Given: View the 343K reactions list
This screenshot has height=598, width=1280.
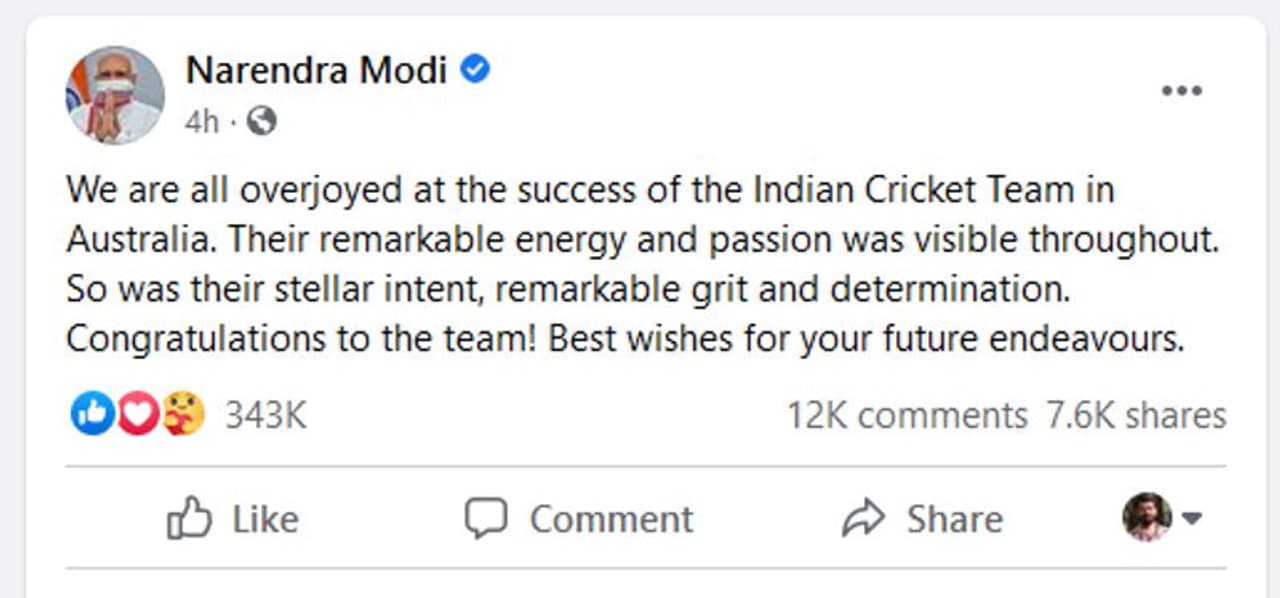Looking at the screenshot, I should click(265, 415).
